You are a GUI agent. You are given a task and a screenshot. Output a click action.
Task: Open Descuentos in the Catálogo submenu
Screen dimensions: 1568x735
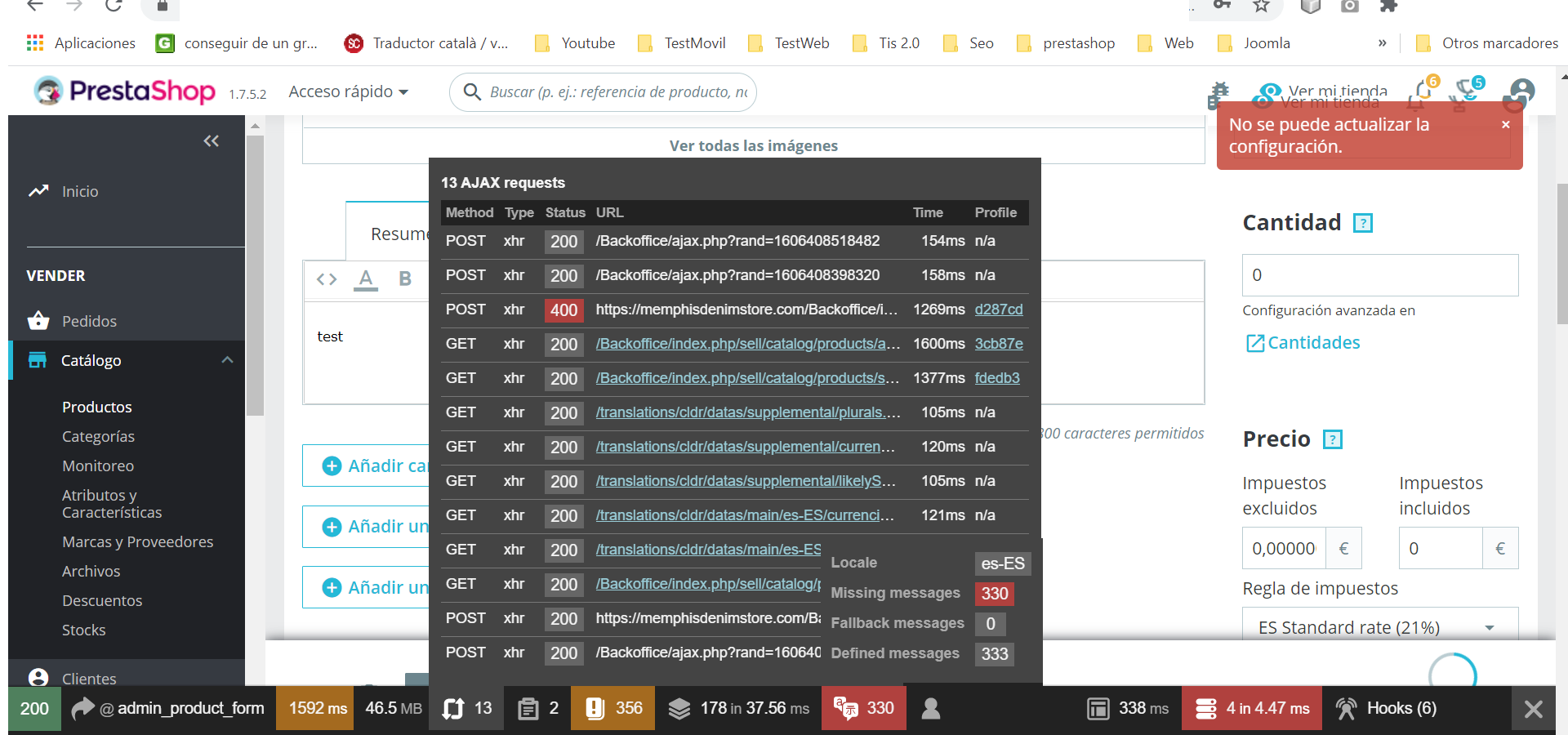click(x=102, y=600)
